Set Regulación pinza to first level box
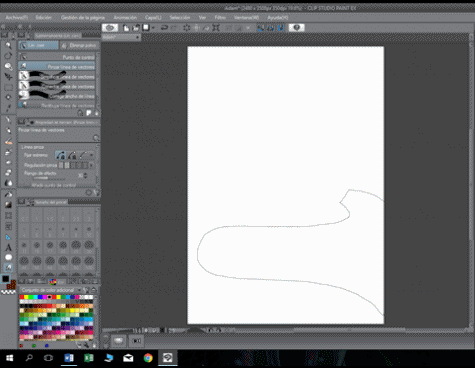The image size is (475, 368). [61, 165]
